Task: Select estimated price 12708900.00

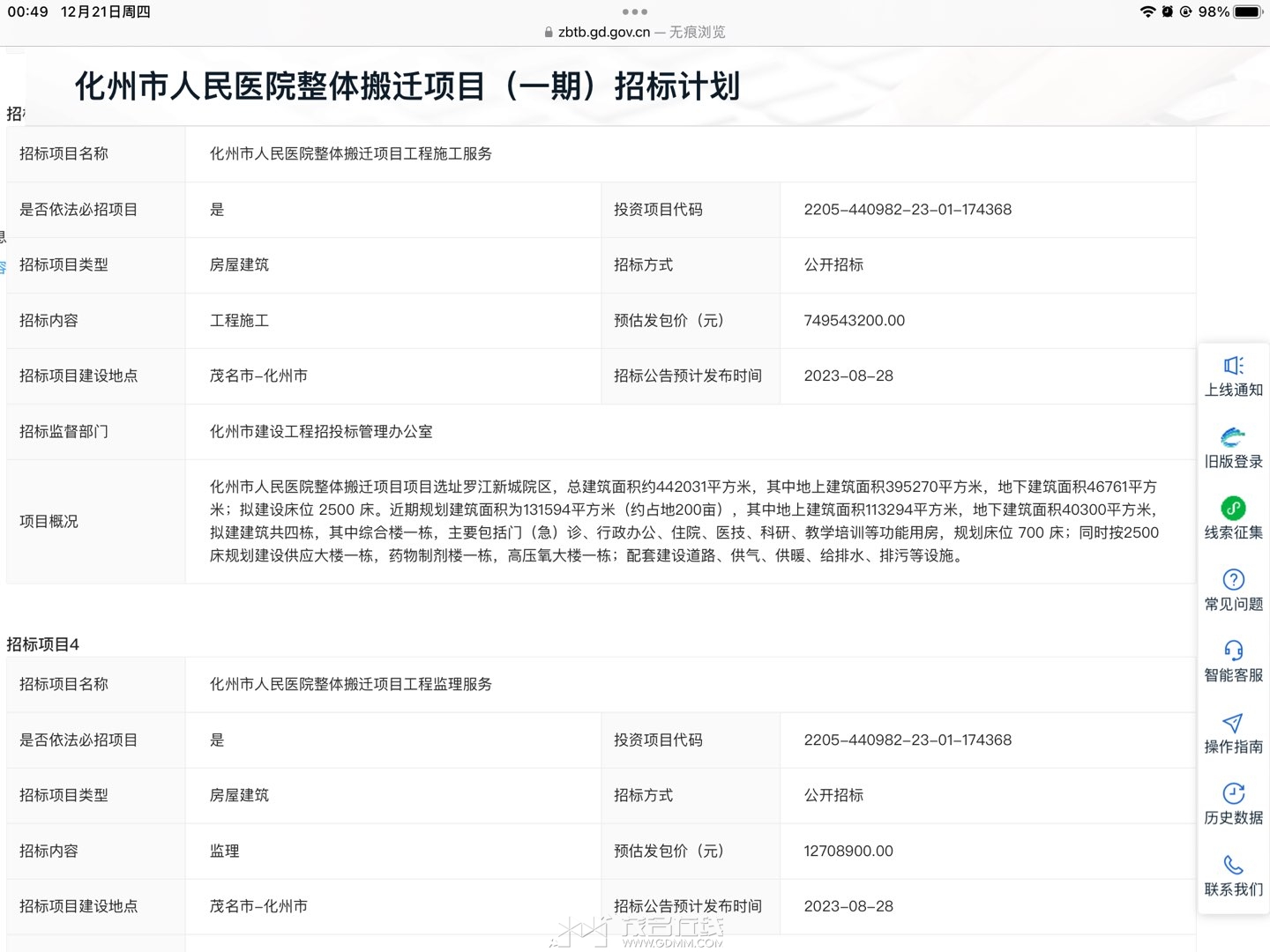Action: pos(848,852)
